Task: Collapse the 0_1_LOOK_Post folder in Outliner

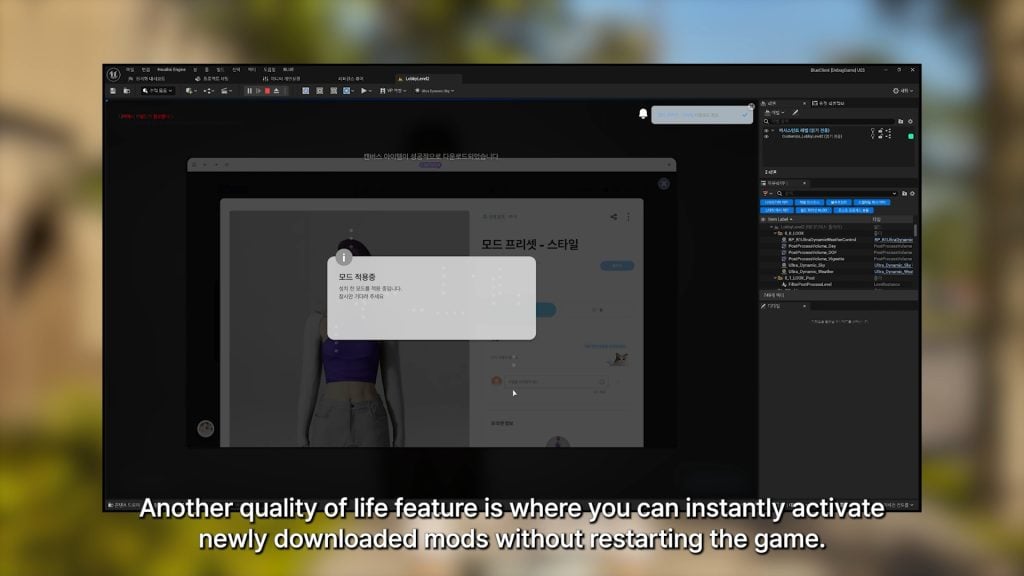Action: click(774, 278)
